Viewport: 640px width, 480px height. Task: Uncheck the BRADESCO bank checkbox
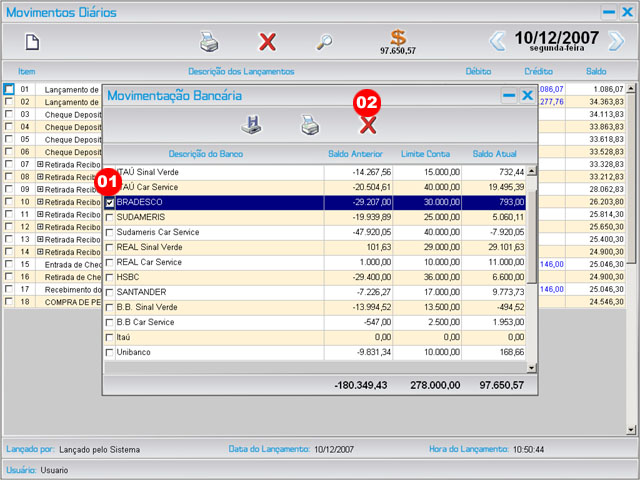pos(110,202)
